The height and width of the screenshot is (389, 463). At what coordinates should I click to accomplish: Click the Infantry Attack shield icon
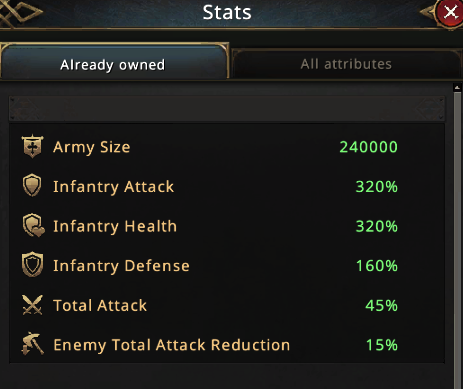(x=32, y=185)
